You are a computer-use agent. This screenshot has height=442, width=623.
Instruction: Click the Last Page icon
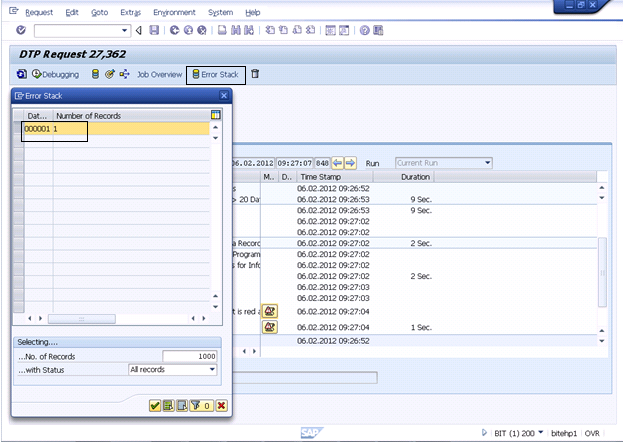(x=310, y=30)
